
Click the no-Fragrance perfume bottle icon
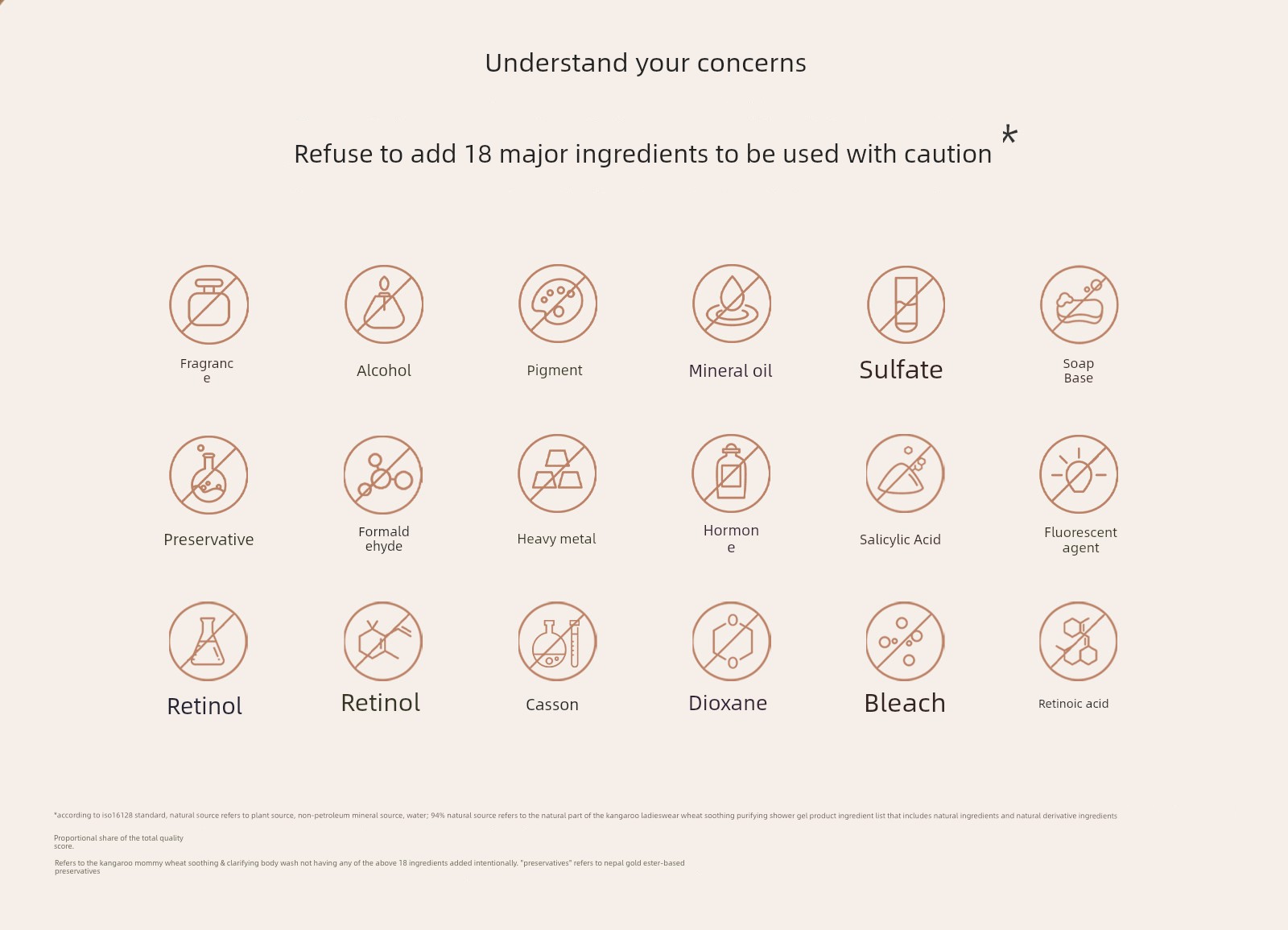pyautogui.click(x=208, y=305)
